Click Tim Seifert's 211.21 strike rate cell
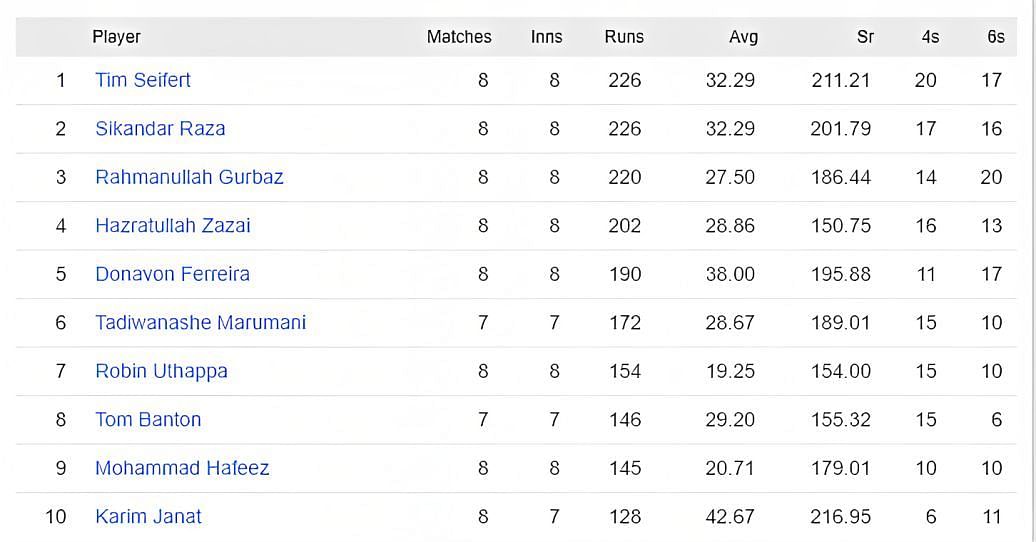 pyautogui.click(x=841, y=80)
